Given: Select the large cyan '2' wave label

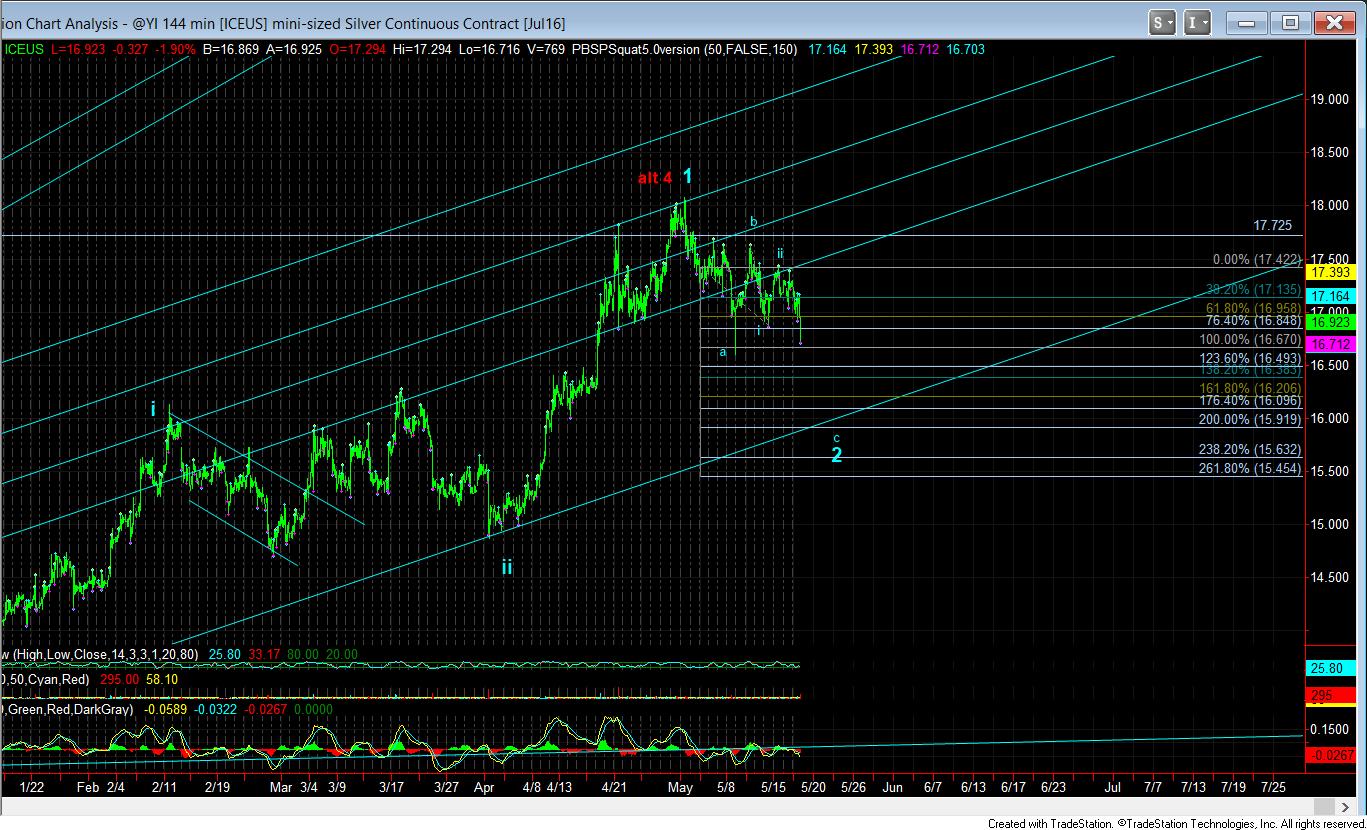Looking at the screenshot, I should point(837,455).
